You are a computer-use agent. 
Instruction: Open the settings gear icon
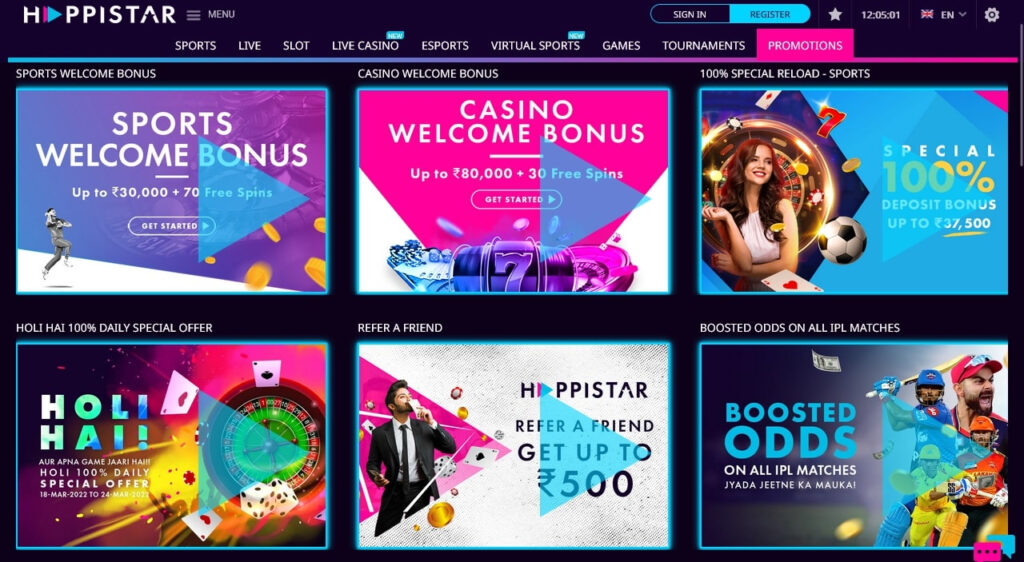(x=991, y=14)
